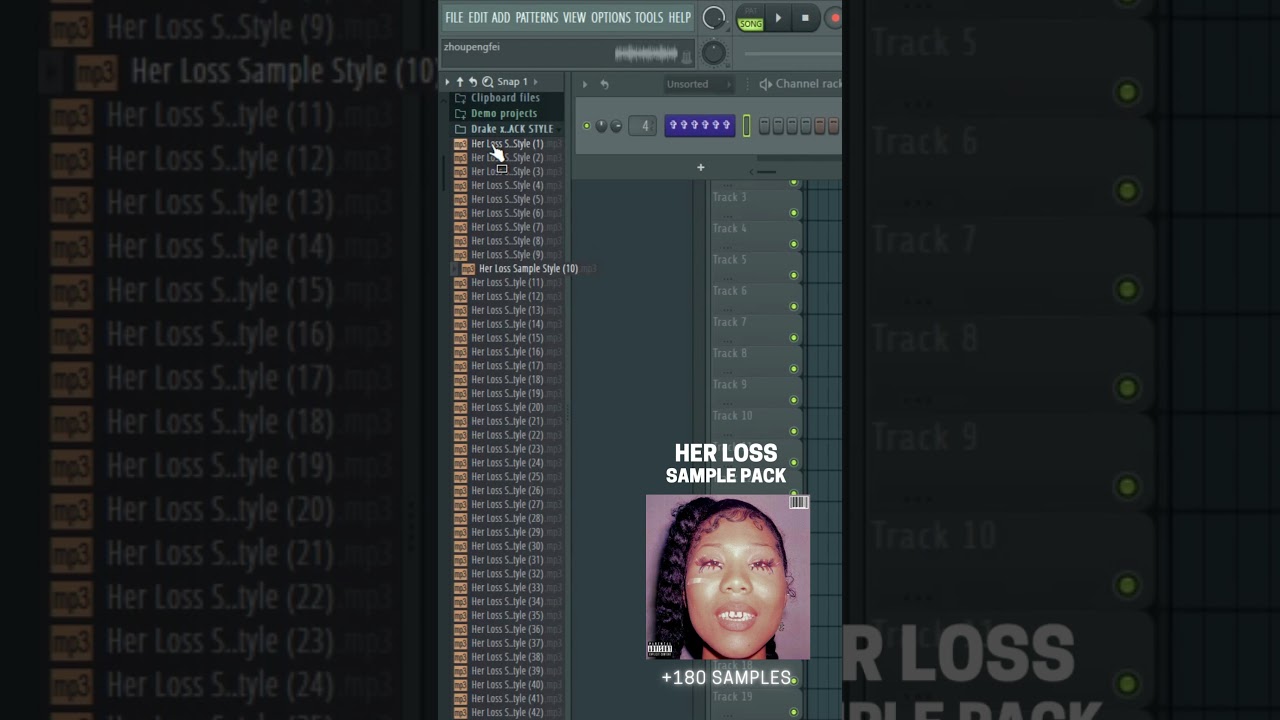This screenshot has width=1280, height=720.
Task: Select the Track 5 label in playlist
Action: click(x=729, y=260)
